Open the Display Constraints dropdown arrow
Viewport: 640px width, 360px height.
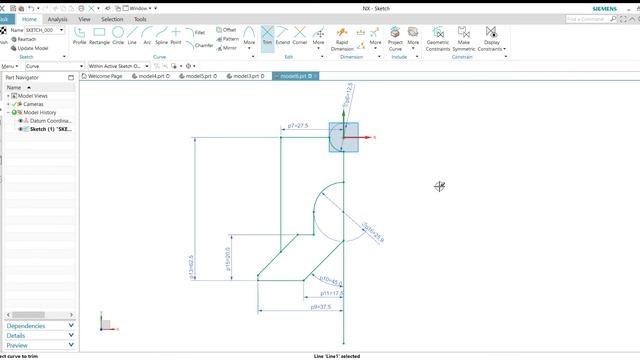(x=504, y=49)
